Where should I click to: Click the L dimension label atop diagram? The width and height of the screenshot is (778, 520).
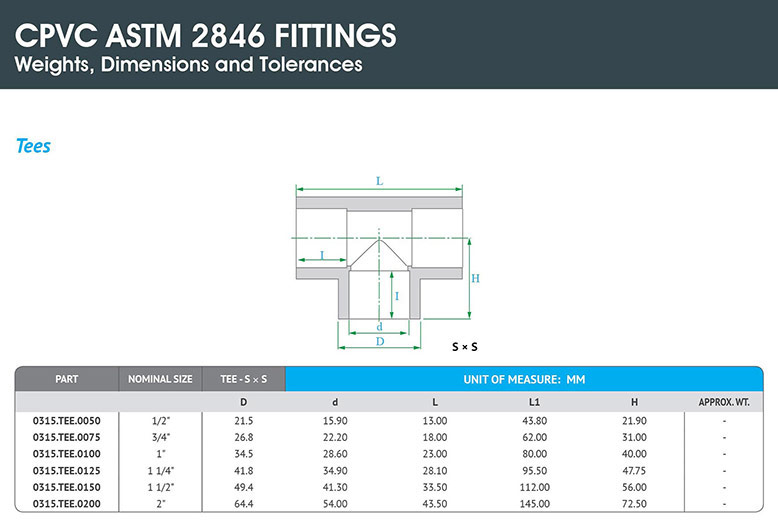pyautogui.click(x=379, y=181)
